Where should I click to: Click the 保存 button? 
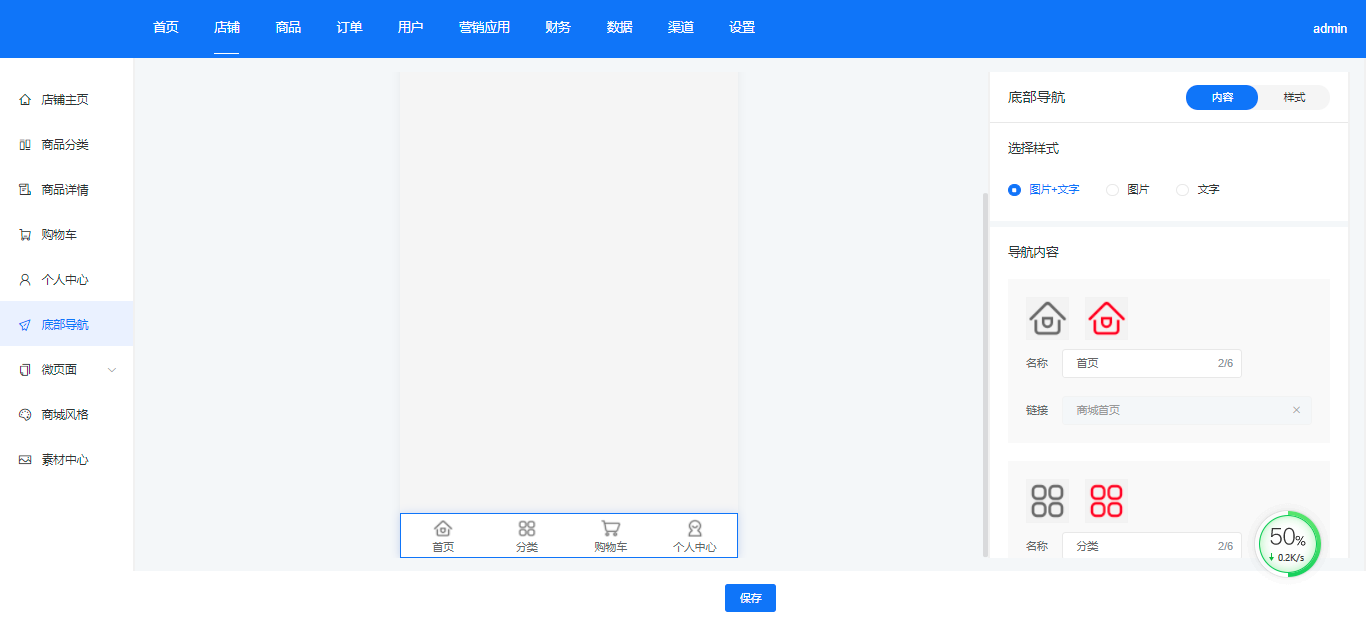click(750, 598)
